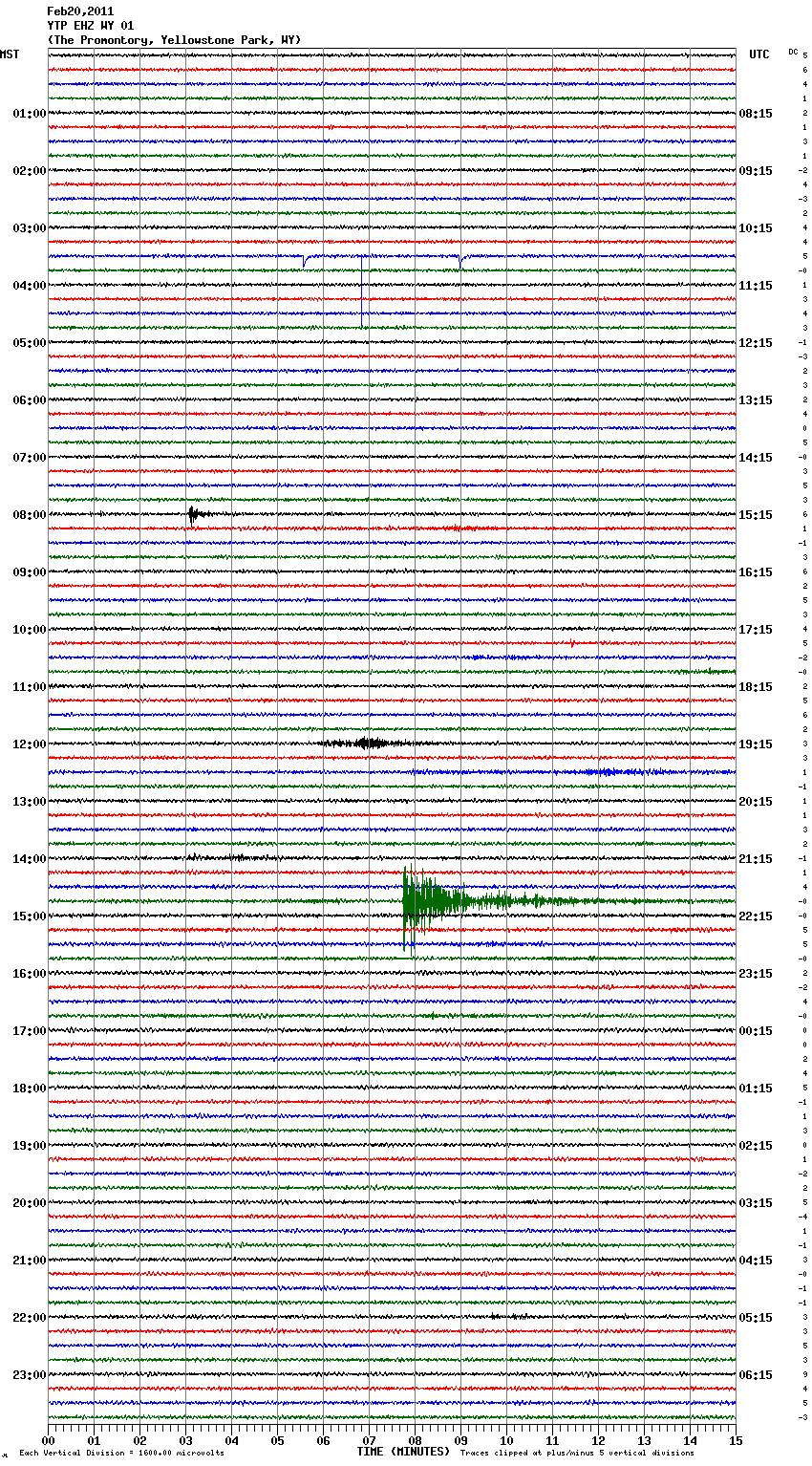
Task: Click the traces clipped footnote text
Action: point(577,1454)
